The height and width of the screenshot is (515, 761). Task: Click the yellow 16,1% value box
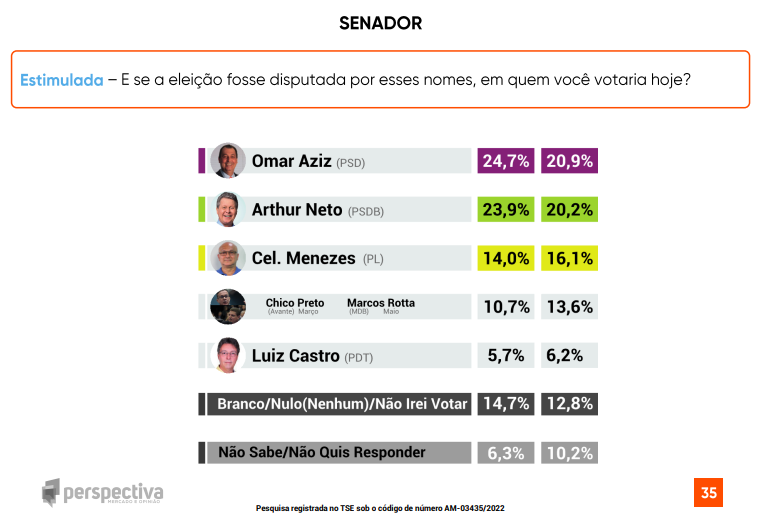(569, 258)
